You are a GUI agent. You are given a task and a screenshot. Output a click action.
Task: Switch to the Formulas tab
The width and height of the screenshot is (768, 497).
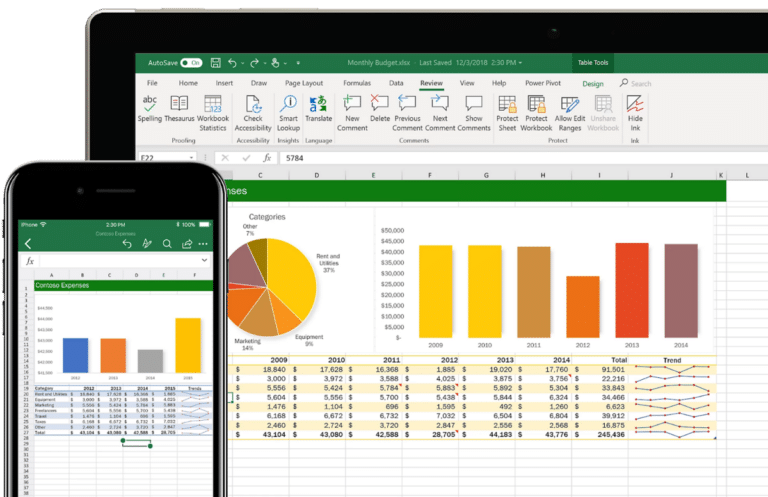pos(355,83)
